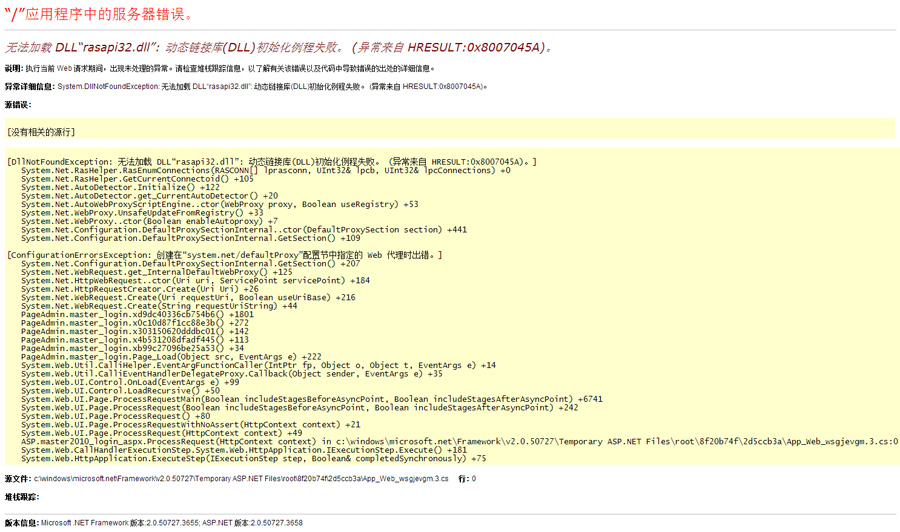
Task: Click the server error heading in red
Action: (x=99, y=16)
